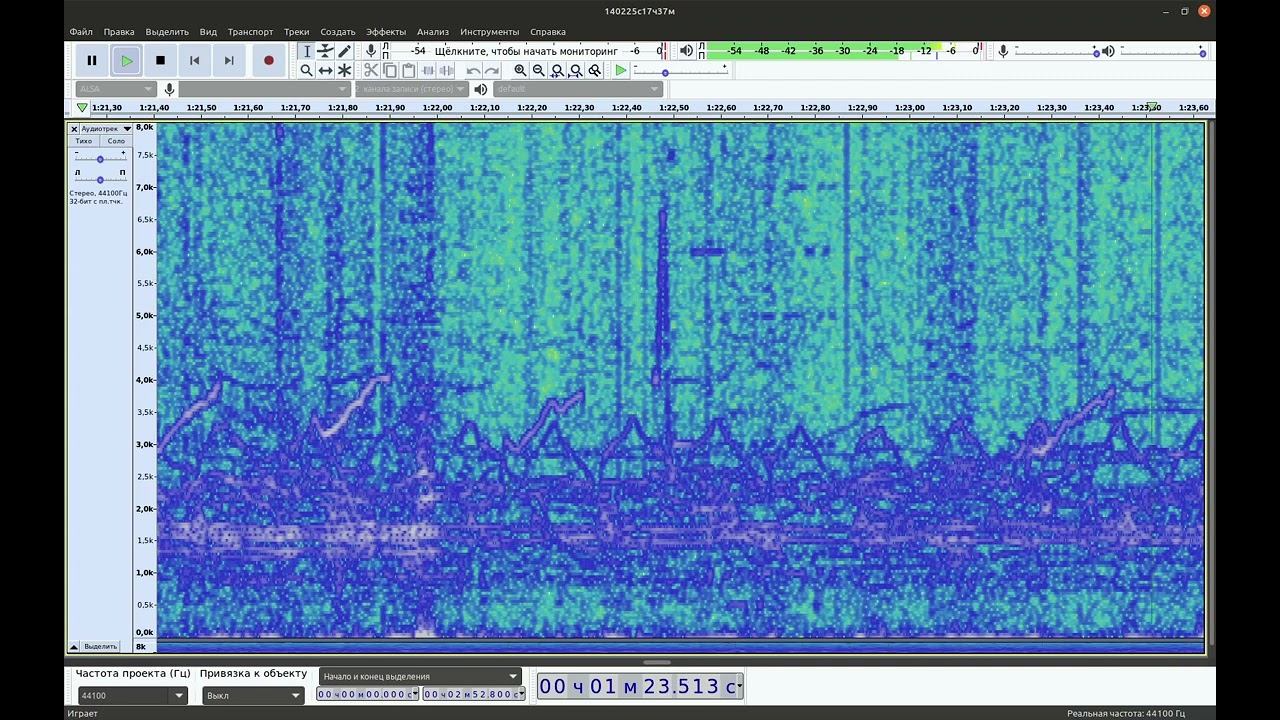Open the Файл menu
The image size is (1280, 720).
pos(81,32)
